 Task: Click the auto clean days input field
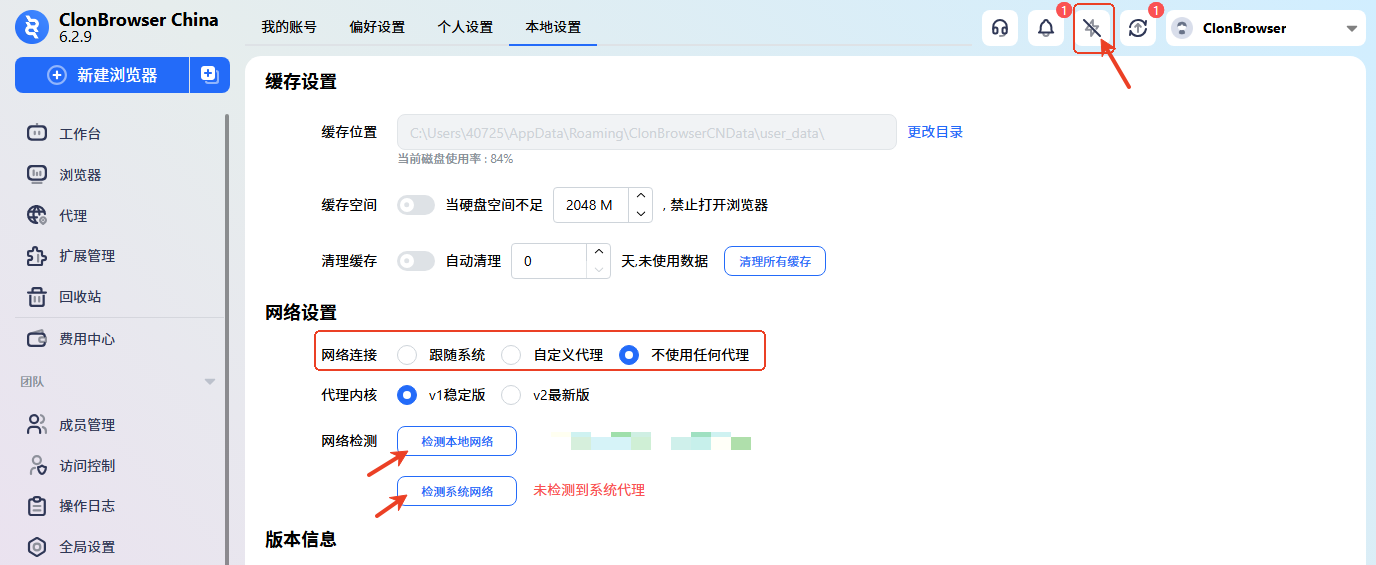click(x=549, y=261)
